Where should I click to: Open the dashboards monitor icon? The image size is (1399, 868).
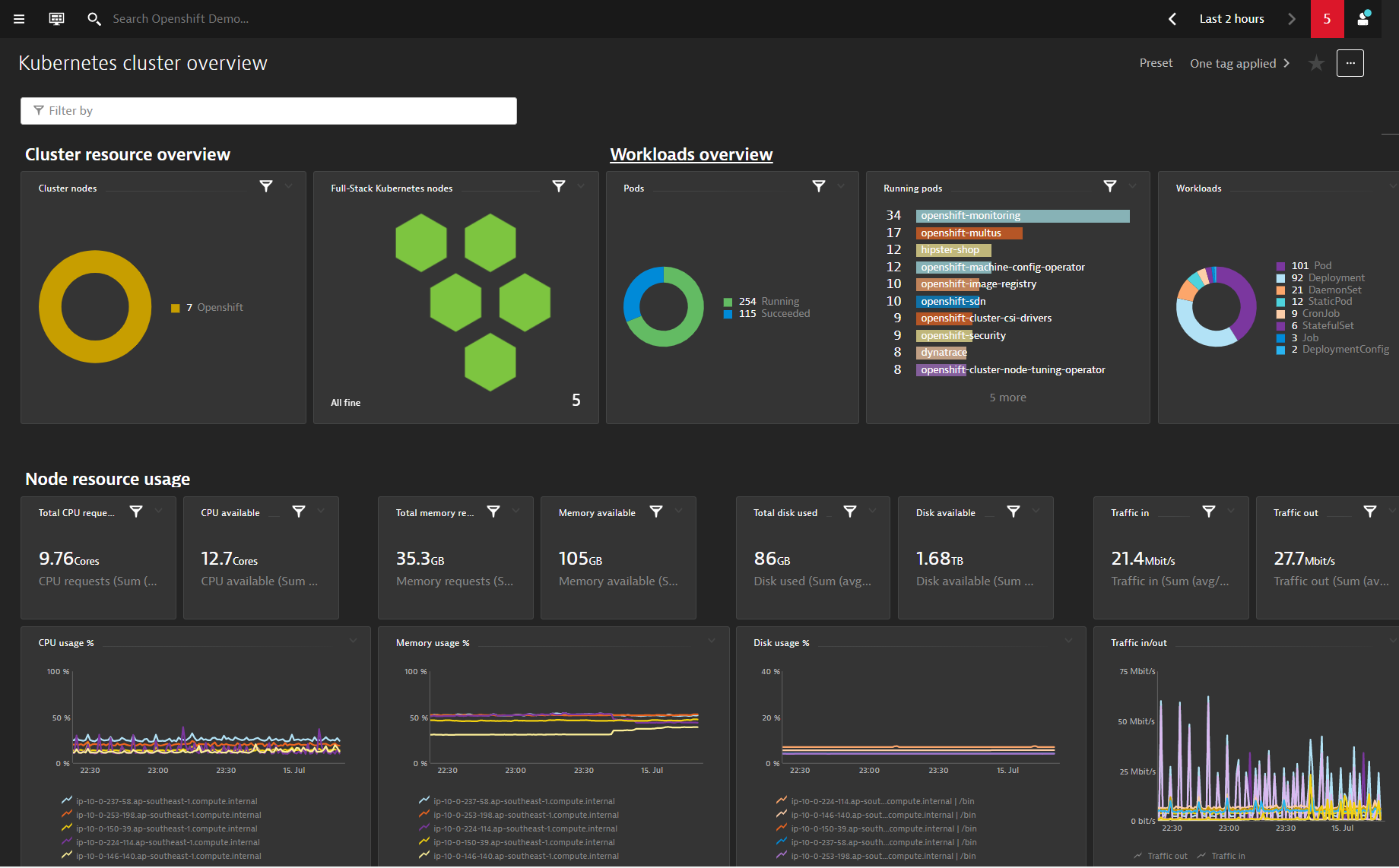(56, 19)
